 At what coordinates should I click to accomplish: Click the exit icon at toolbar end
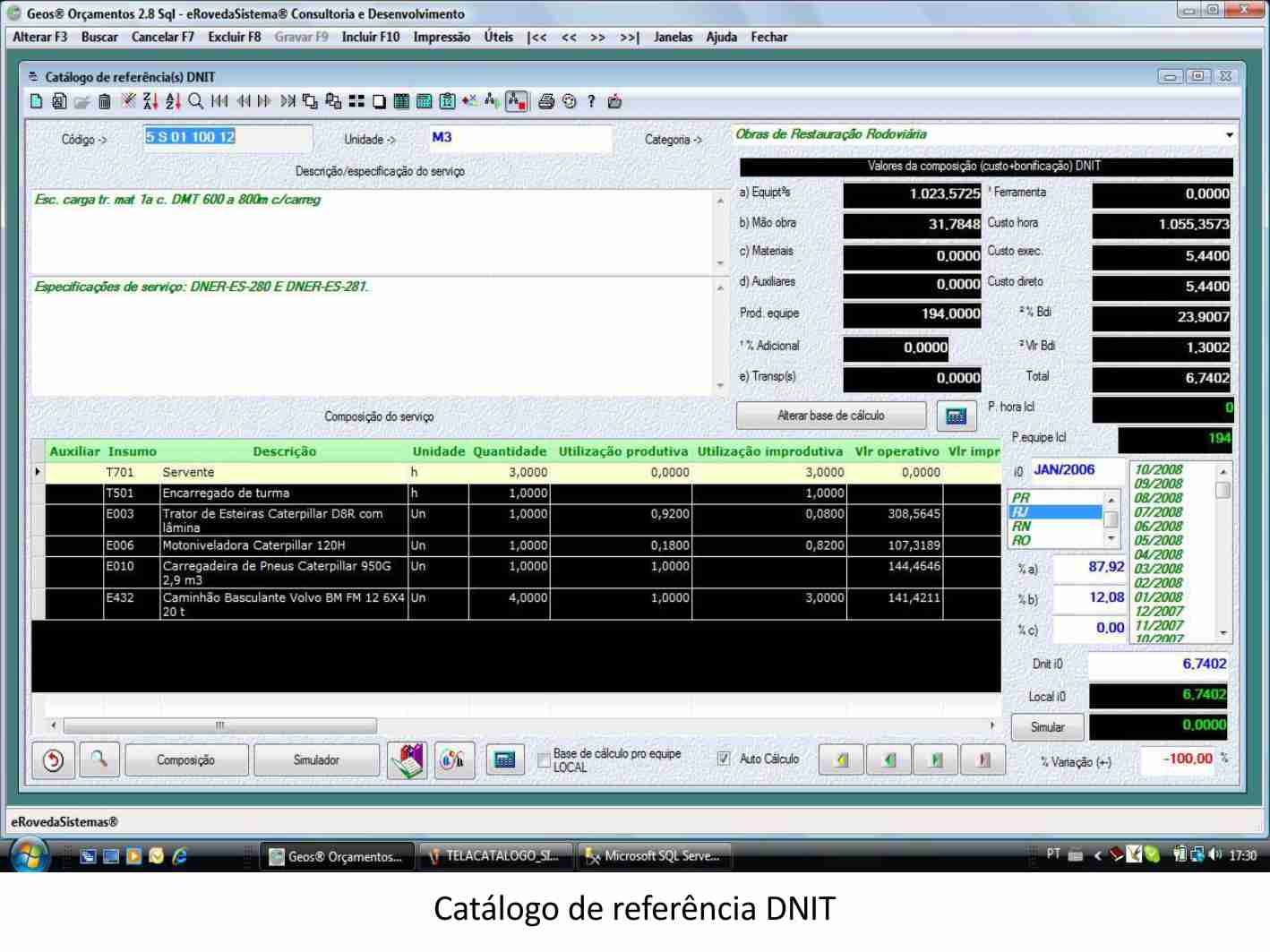click(x=614, y=101)
